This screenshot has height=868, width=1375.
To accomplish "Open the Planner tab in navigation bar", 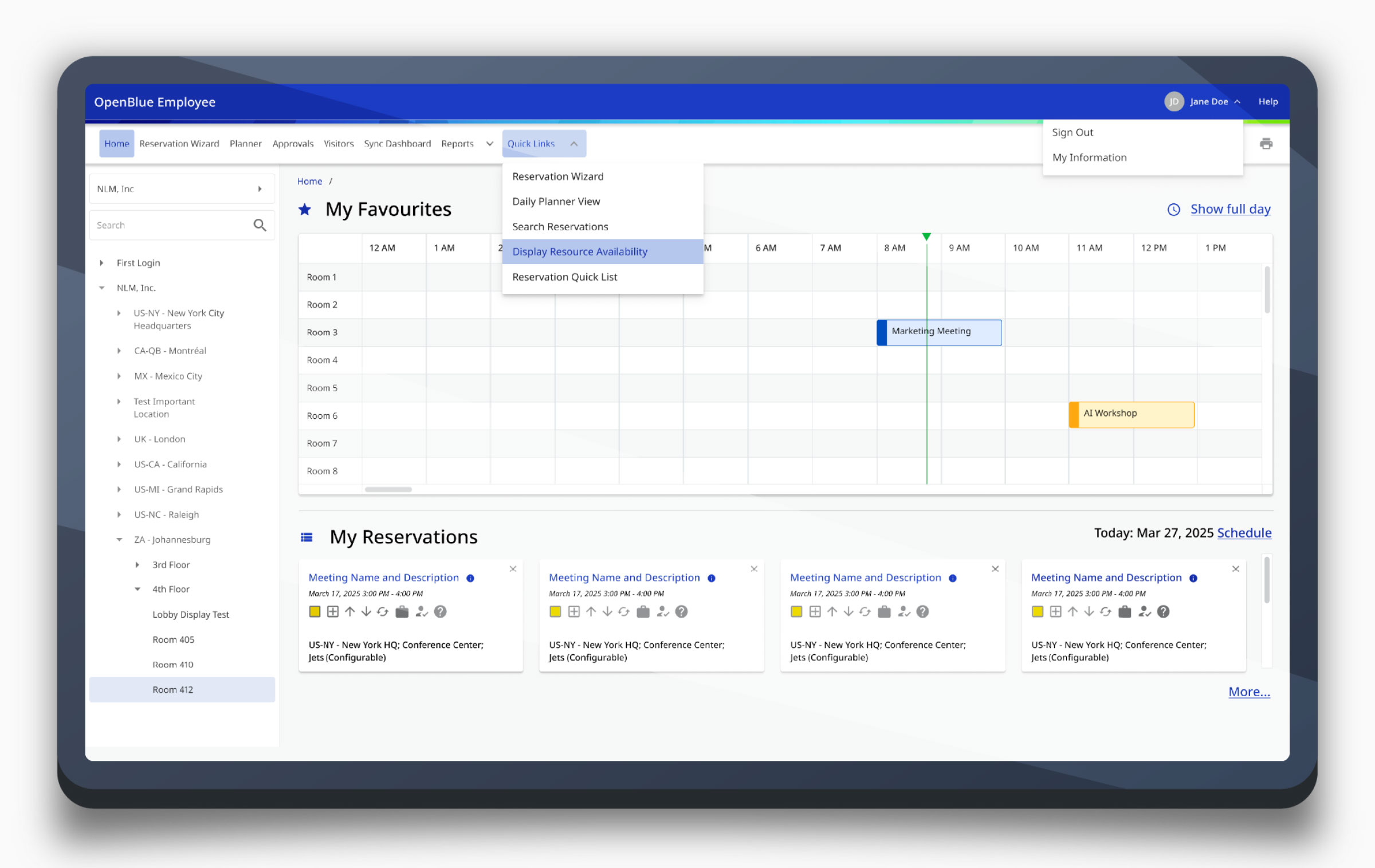I will (x=245, y=144).
